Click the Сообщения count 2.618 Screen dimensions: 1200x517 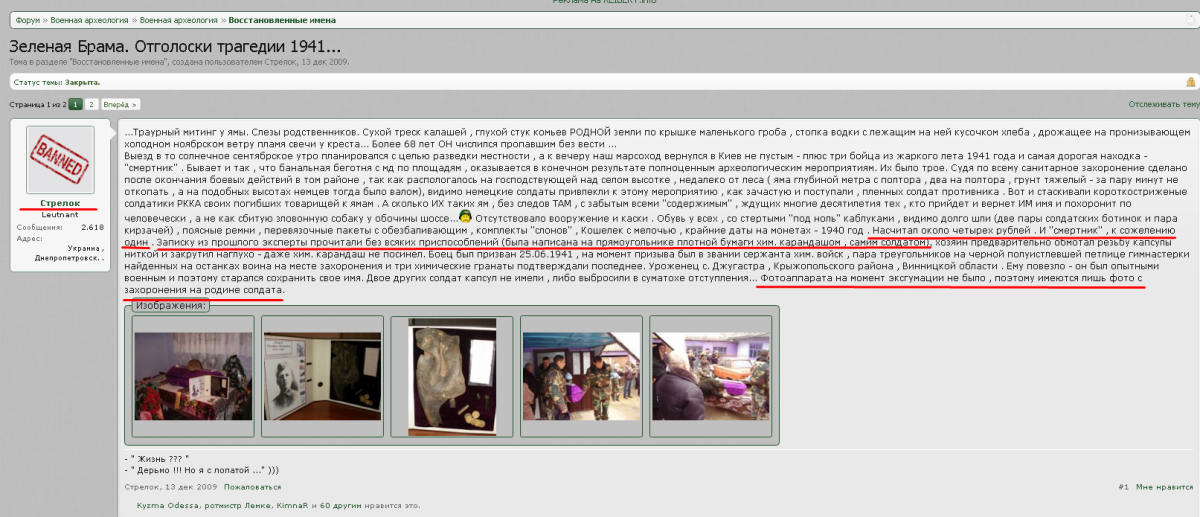(x=91, y=228)
